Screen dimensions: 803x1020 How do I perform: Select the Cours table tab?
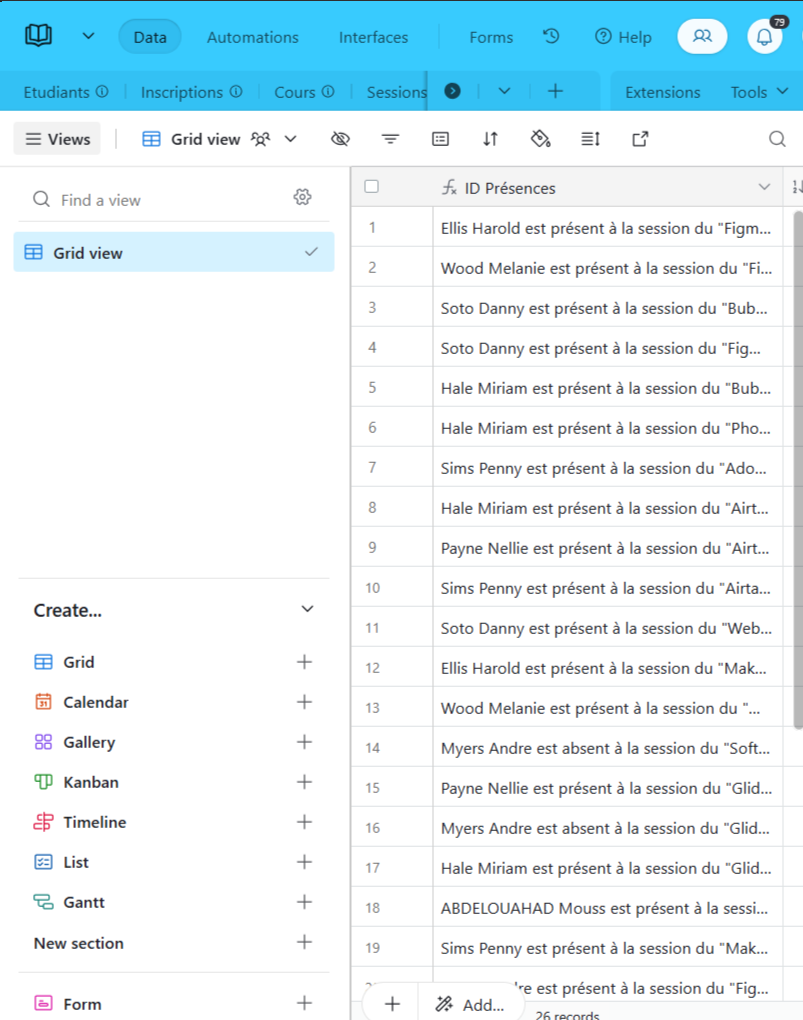[x=295, y=92]
